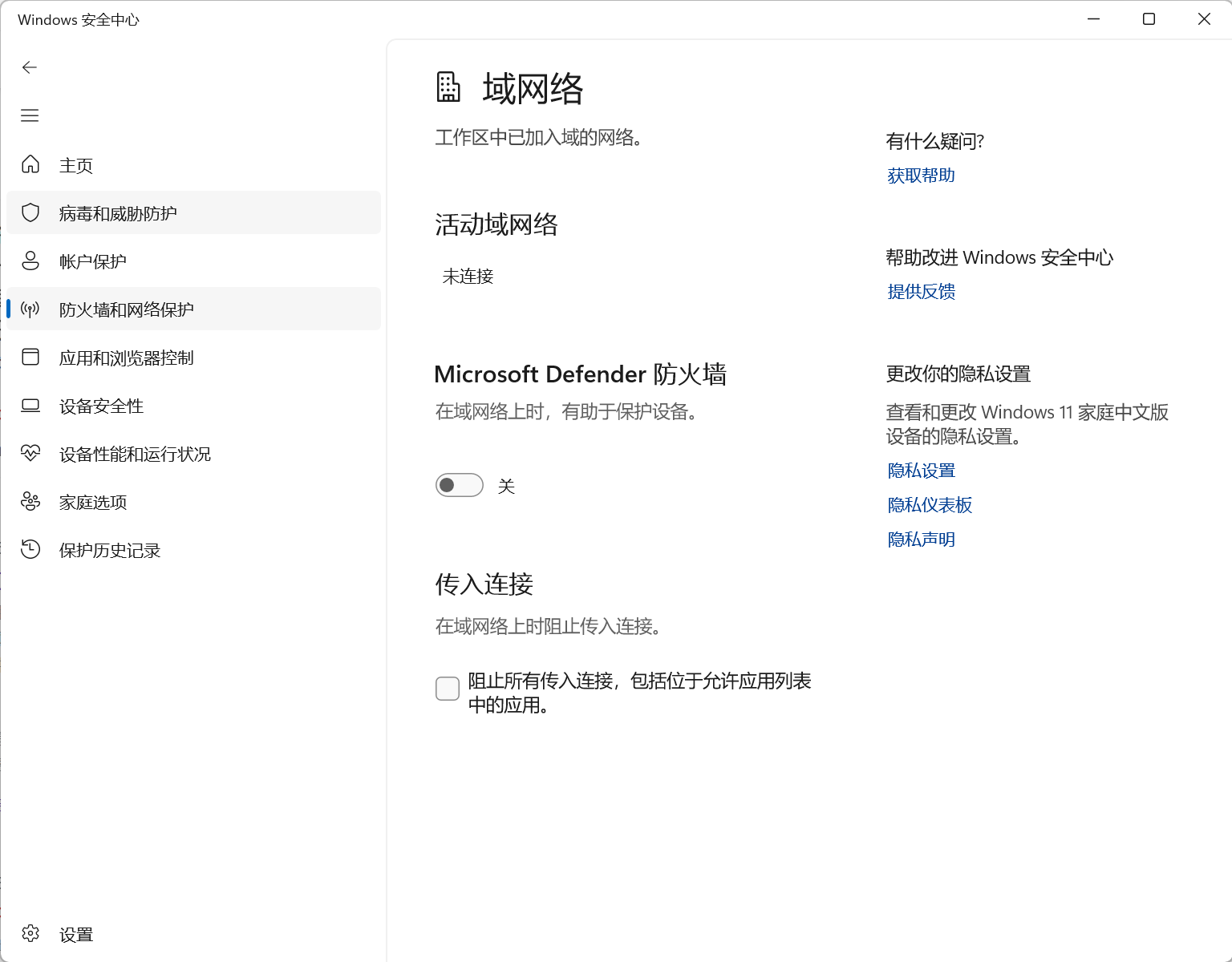The height and width of the screenshot is (962, 1232).
Task: Click the 活动域网络 heading
Action: point(496,224)
